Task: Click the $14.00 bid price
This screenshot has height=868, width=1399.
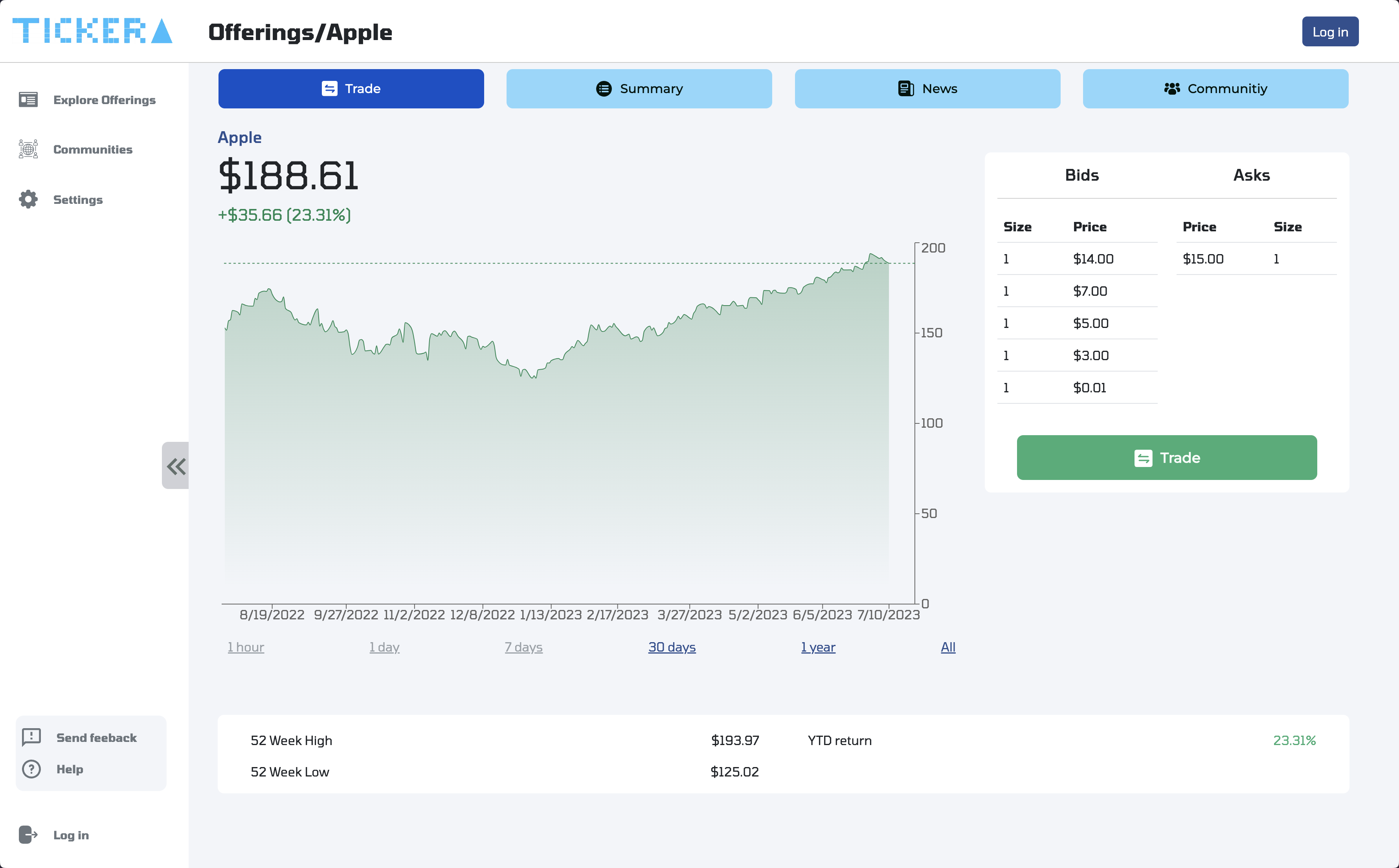Action: click(1094, 259)
